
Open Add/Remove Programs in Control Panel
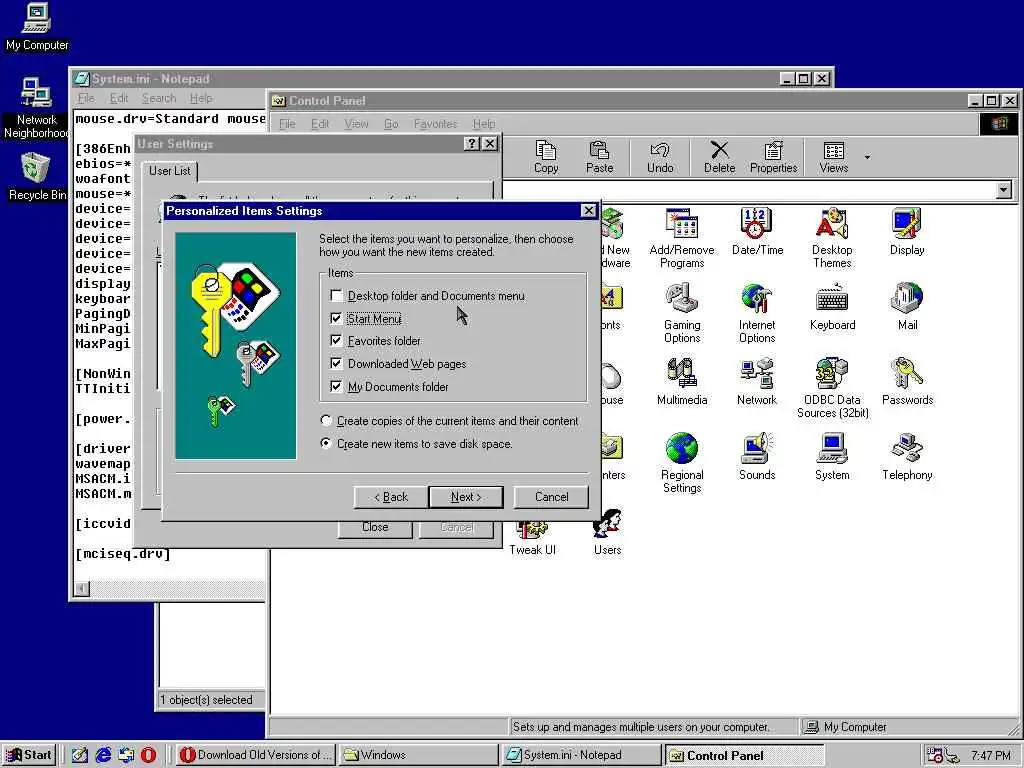682,238
